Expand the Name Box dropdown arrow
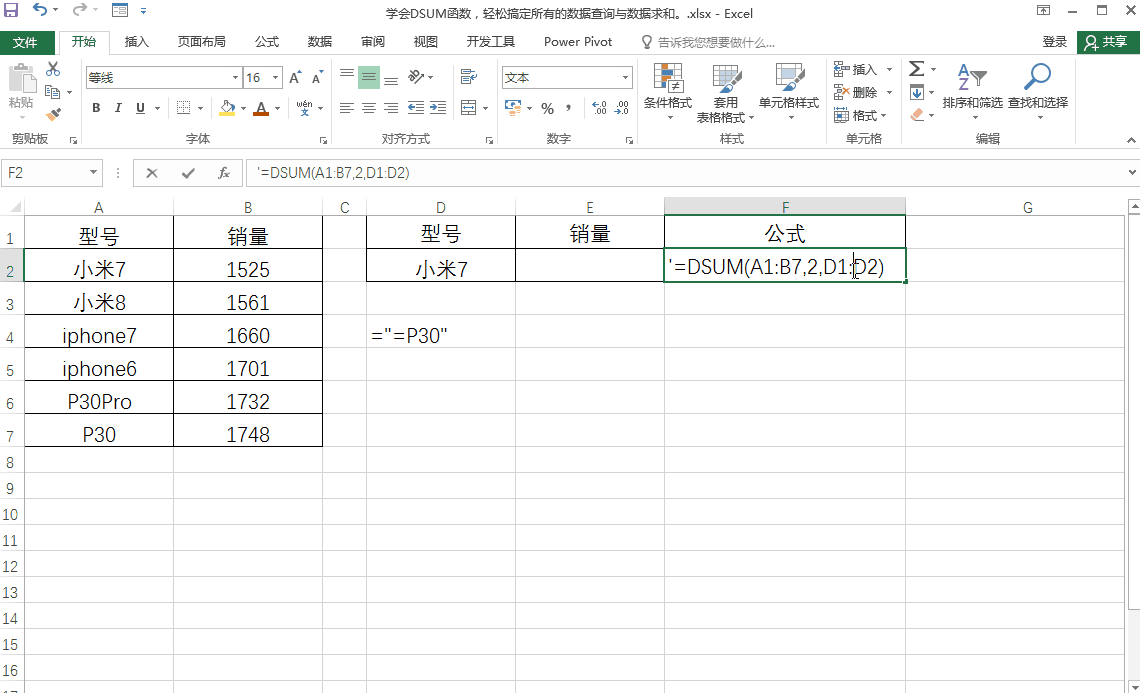 click(93, 172)
